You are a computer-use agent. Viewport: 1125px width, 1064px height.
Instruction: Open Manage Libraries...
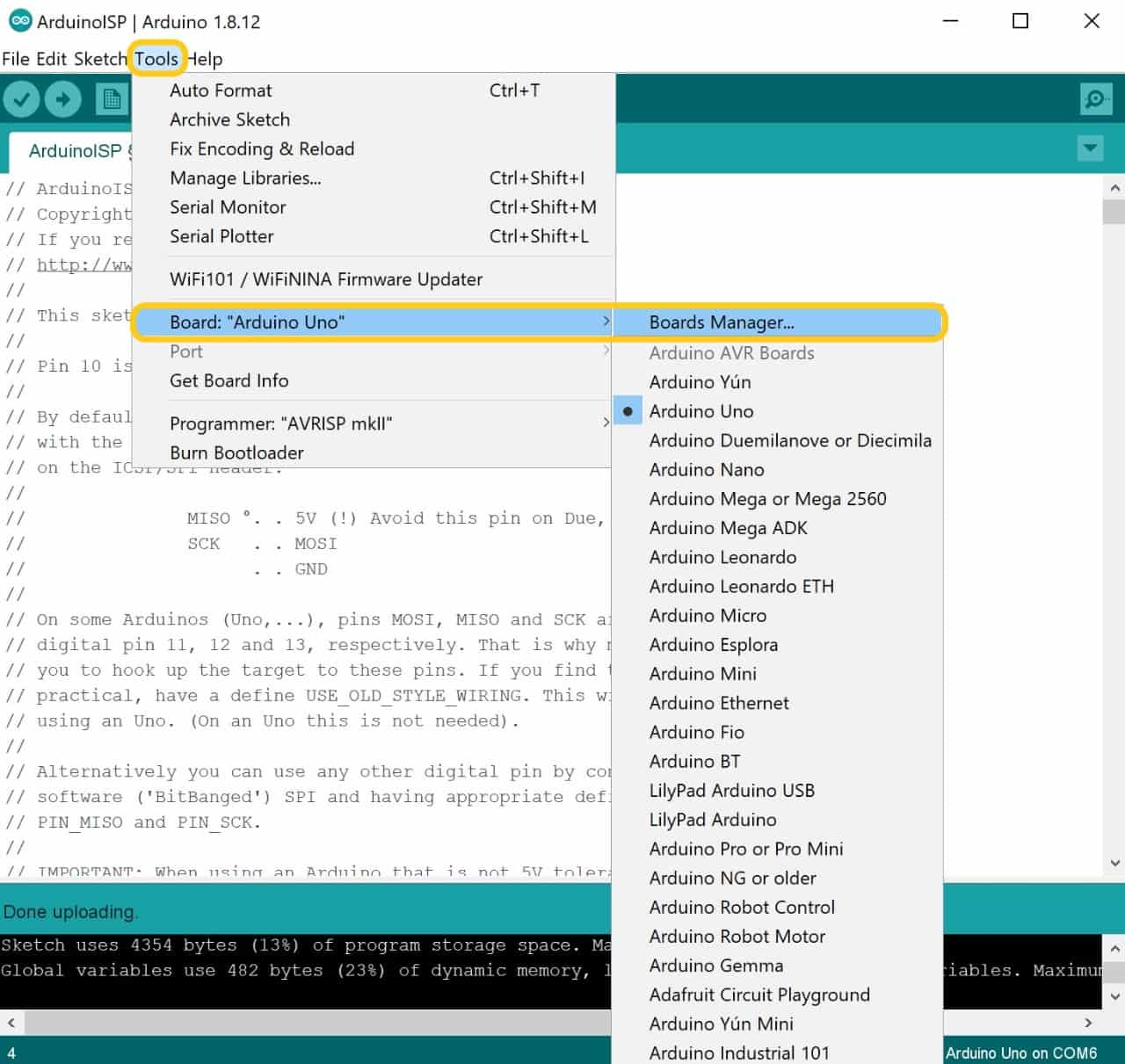[x=373, y=178]
